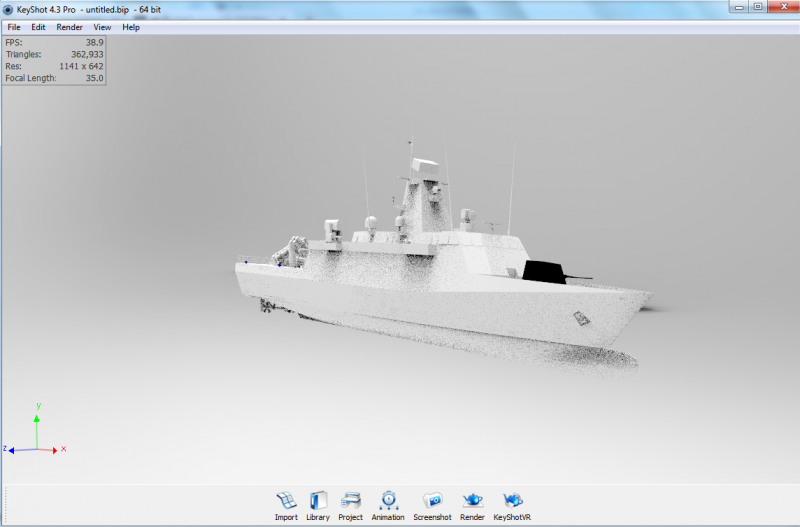Image resolution: width=800 pixels, height=527 pixels.
Task: Click the Render teapot icon
Action: pos(472,500)
